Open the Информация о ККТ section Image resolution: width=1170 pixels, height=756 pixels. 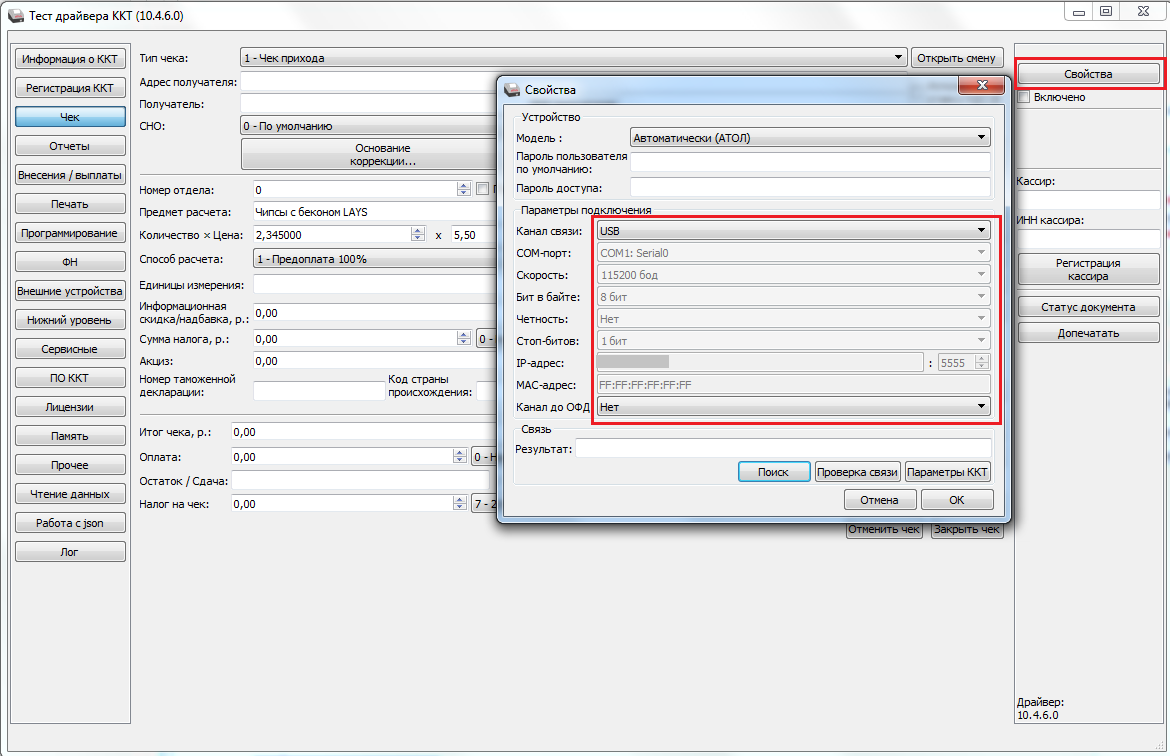70,58
